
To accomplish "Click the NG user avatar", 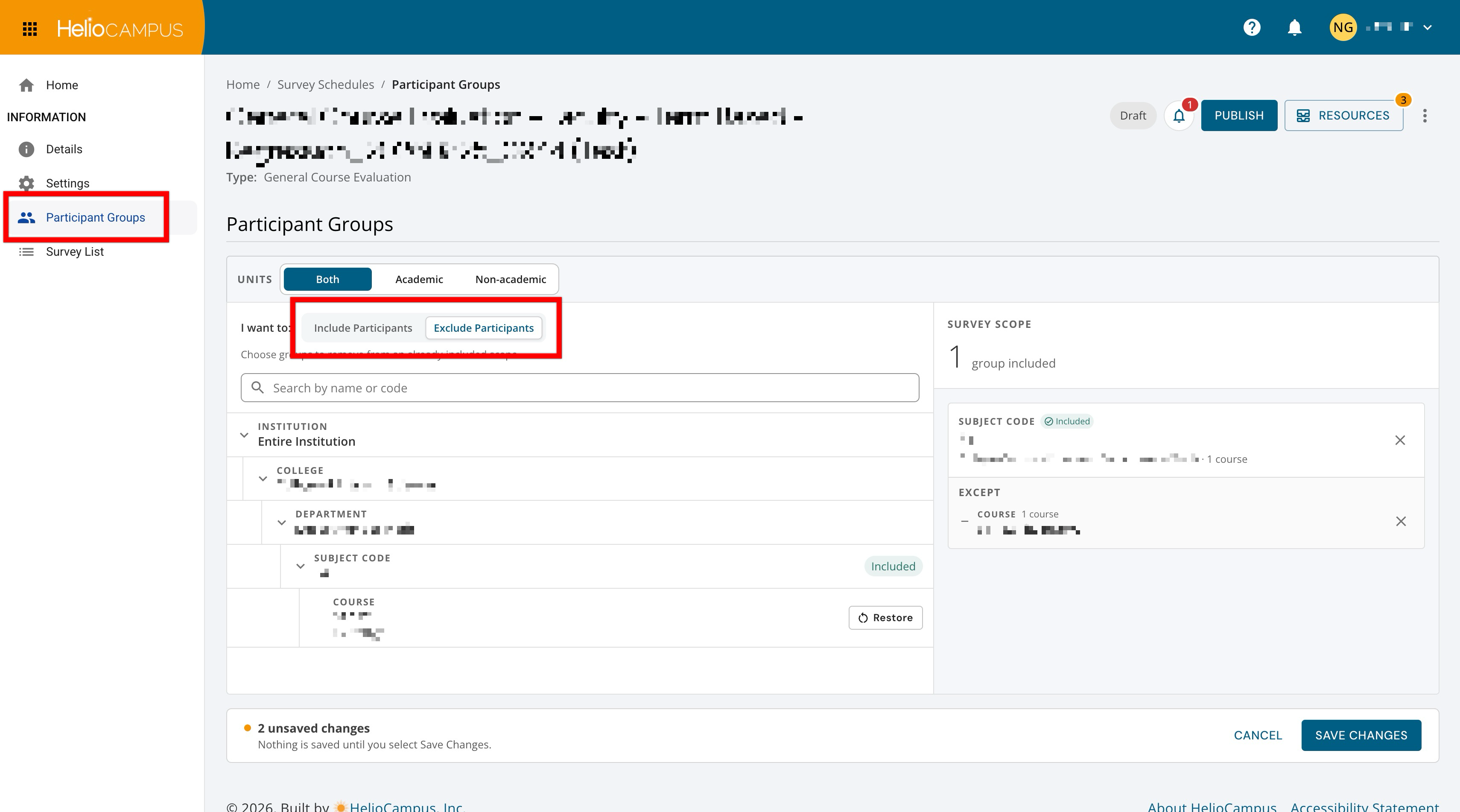I will click(x=1343, y=27).
